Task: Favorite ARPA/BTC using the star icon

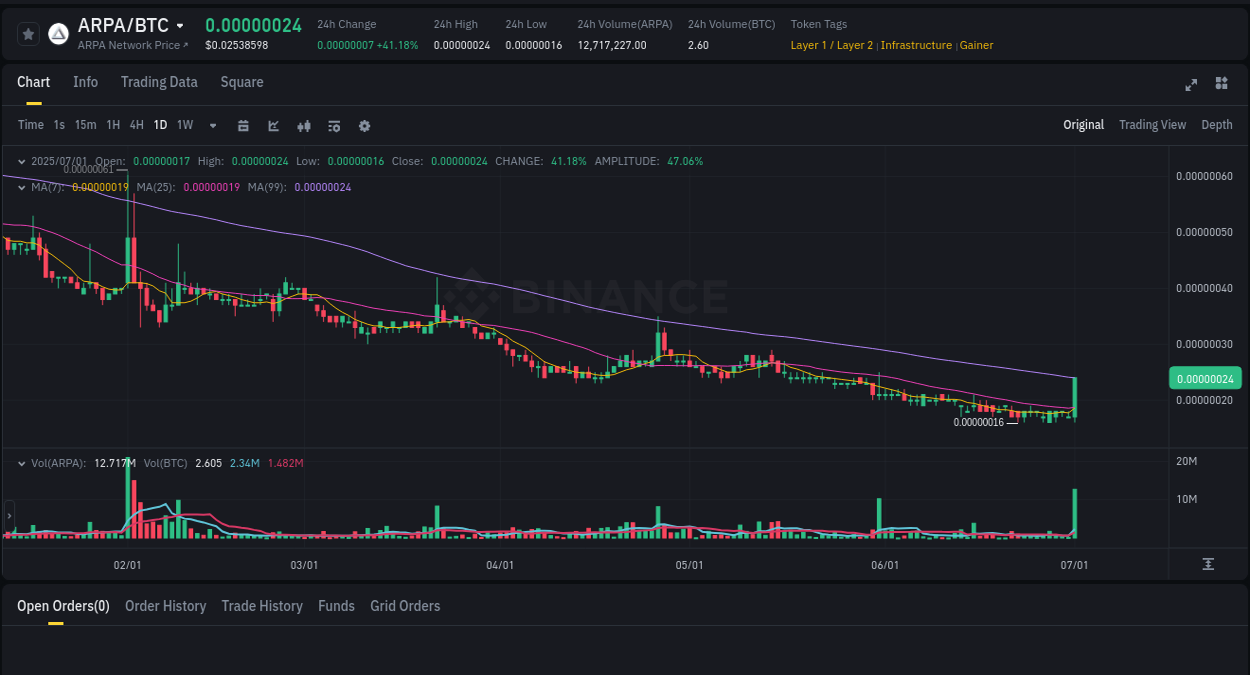Action: click(x=27, y=33)
